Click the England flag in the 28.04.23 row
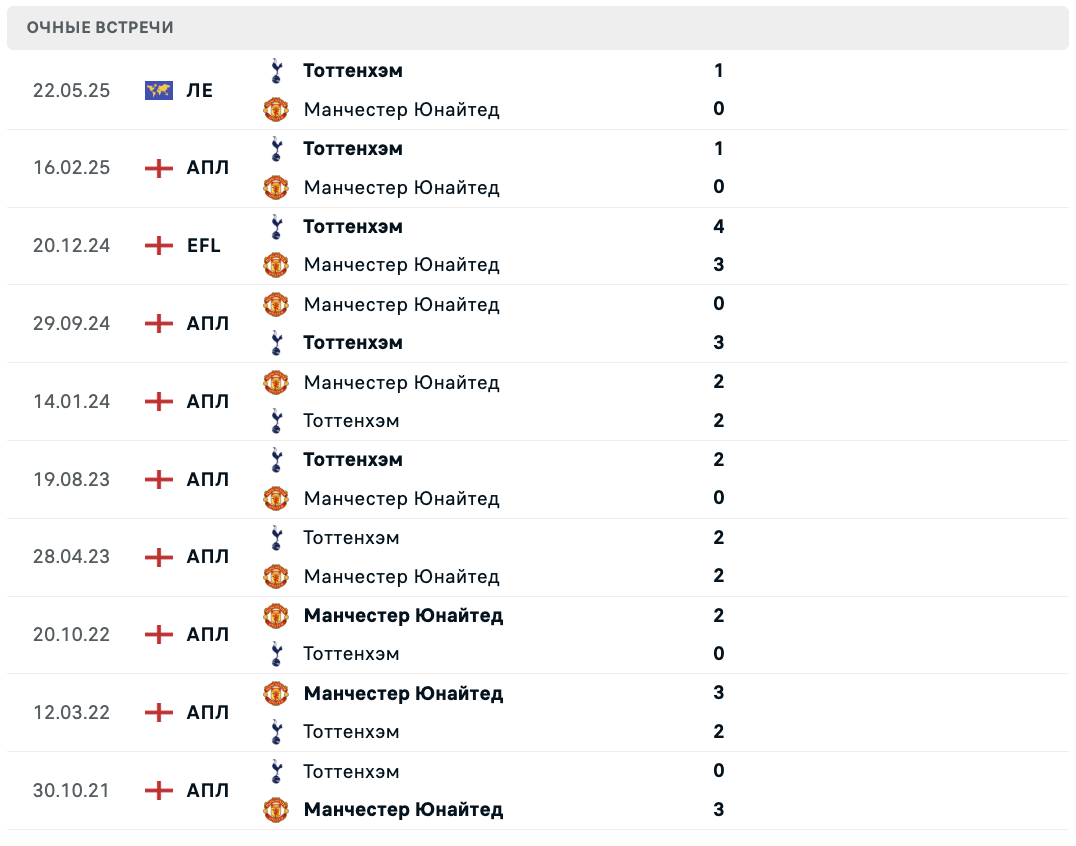Viewport: 1076px width, 846px height. click(158, 556)
